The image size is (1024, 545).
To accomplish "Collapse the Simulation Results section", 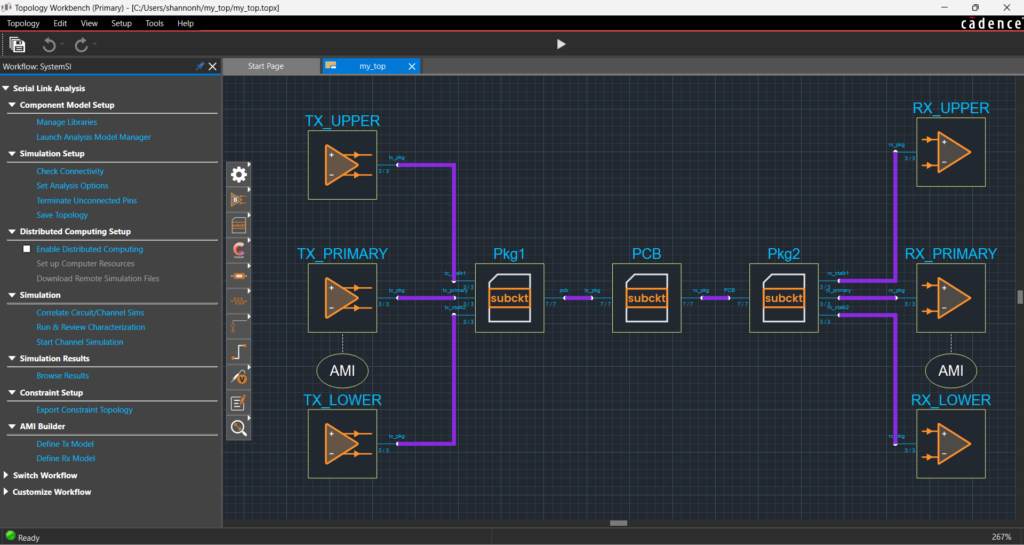I will (x=12, y=358).
